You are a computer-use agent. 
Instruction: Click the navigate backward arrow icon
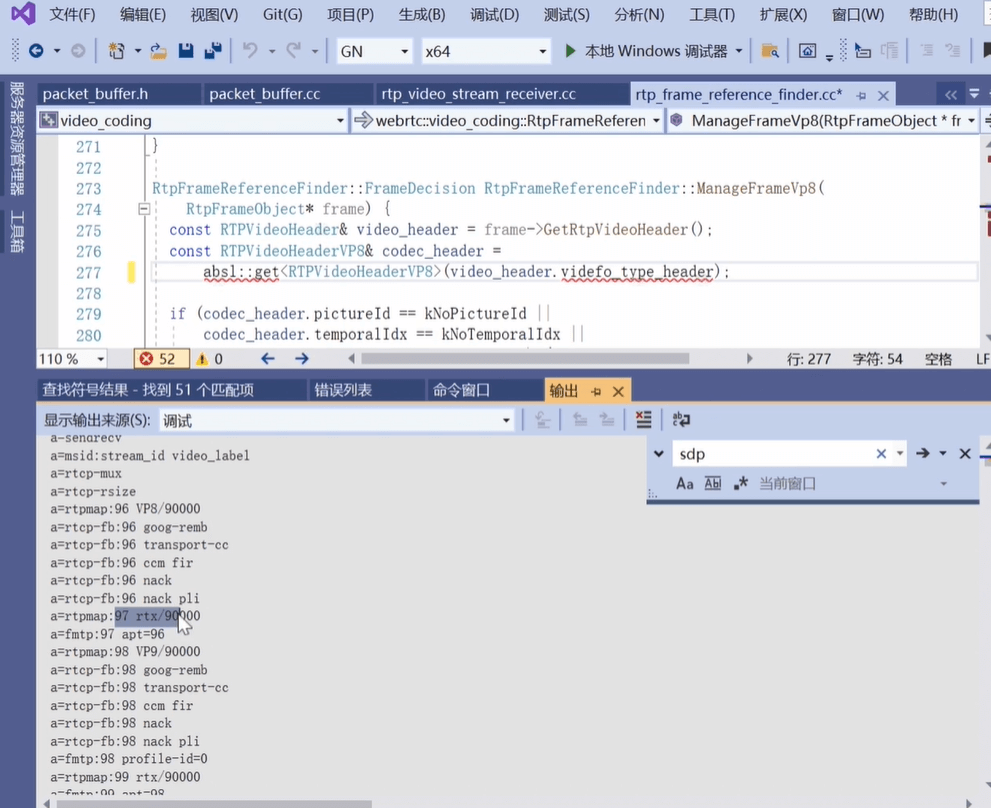pyautogui.click(x=36, y=51)
